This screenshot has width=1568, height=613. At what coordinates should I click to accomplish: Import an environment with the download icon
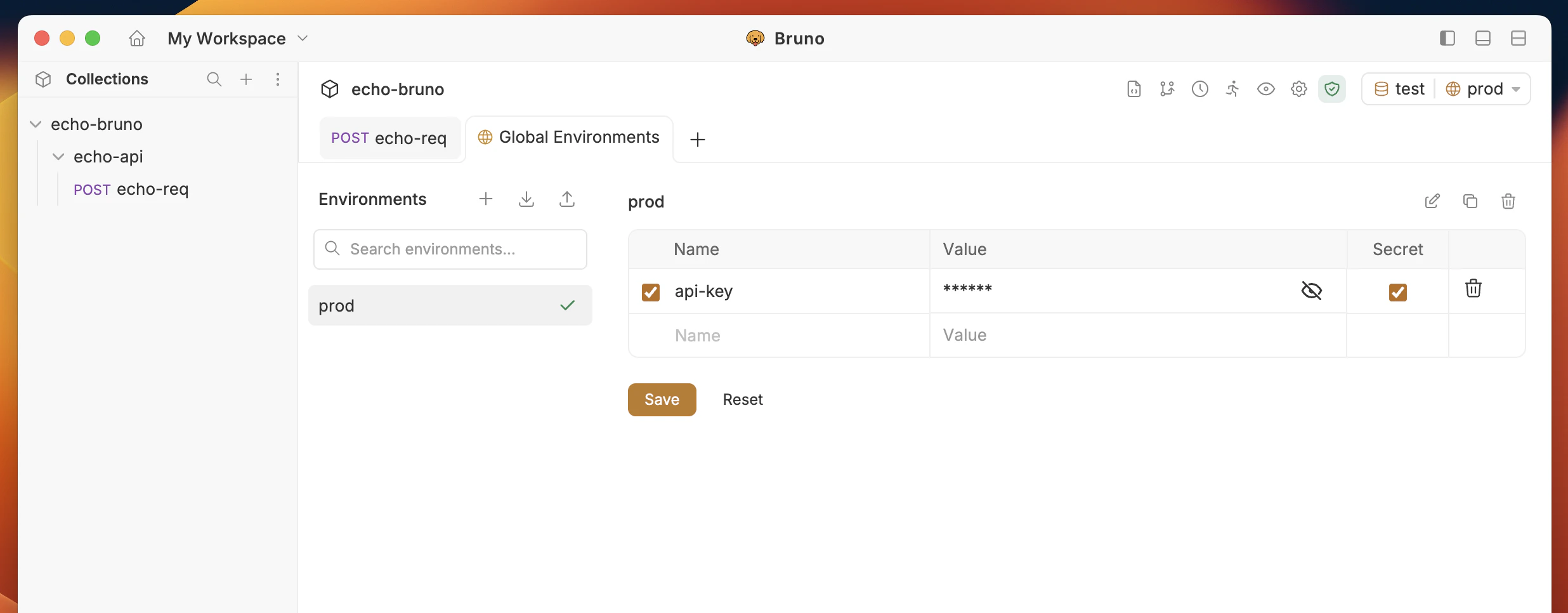[526, 199]
